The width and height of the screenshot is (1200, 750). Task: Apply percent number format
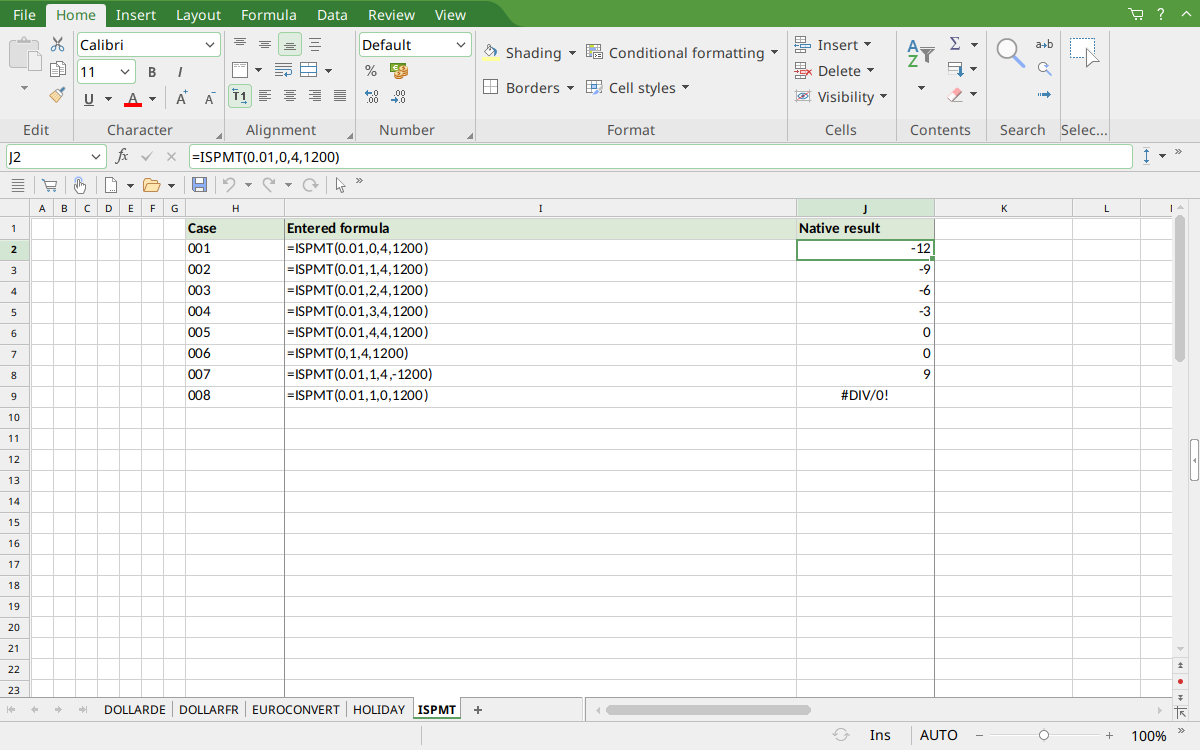click(371, 70)
